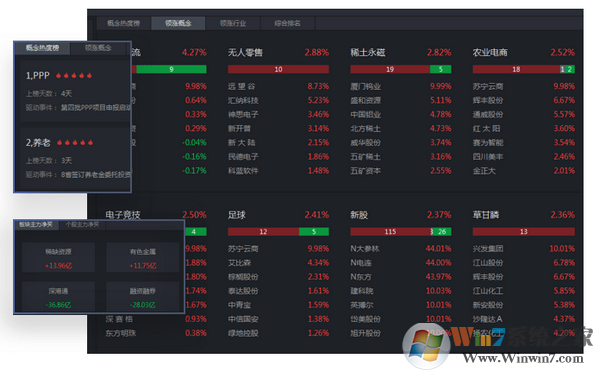Screen dimensions: 600x372
Task: Select the 金正大 stock row
Action: click(523, 171)
